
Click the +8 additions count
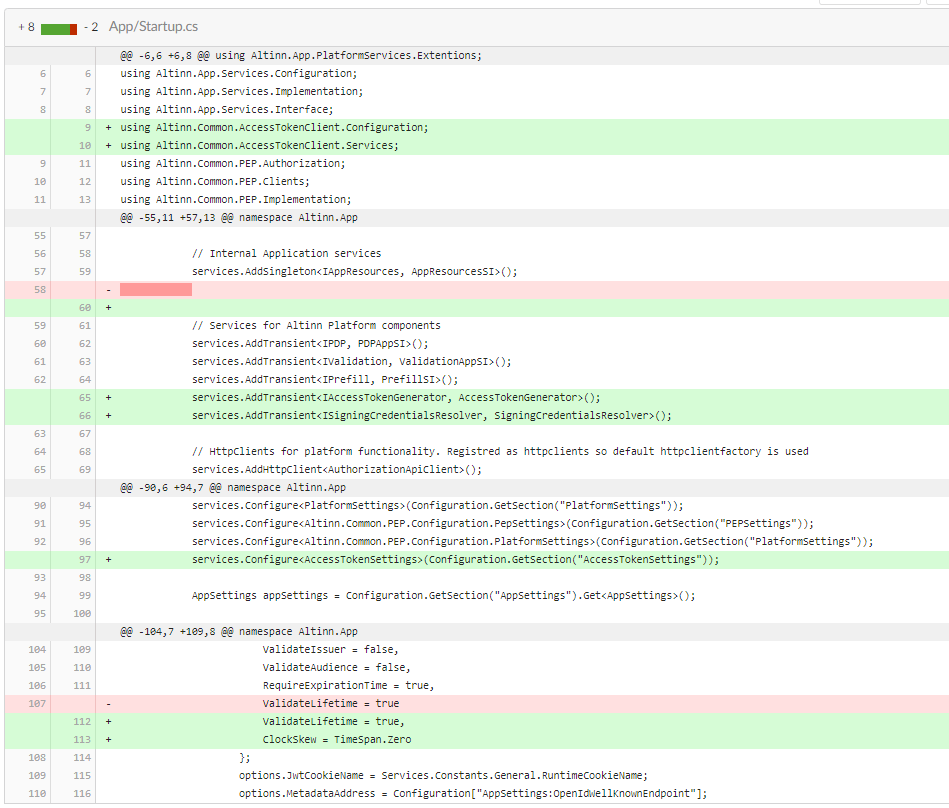coord(26,27)
